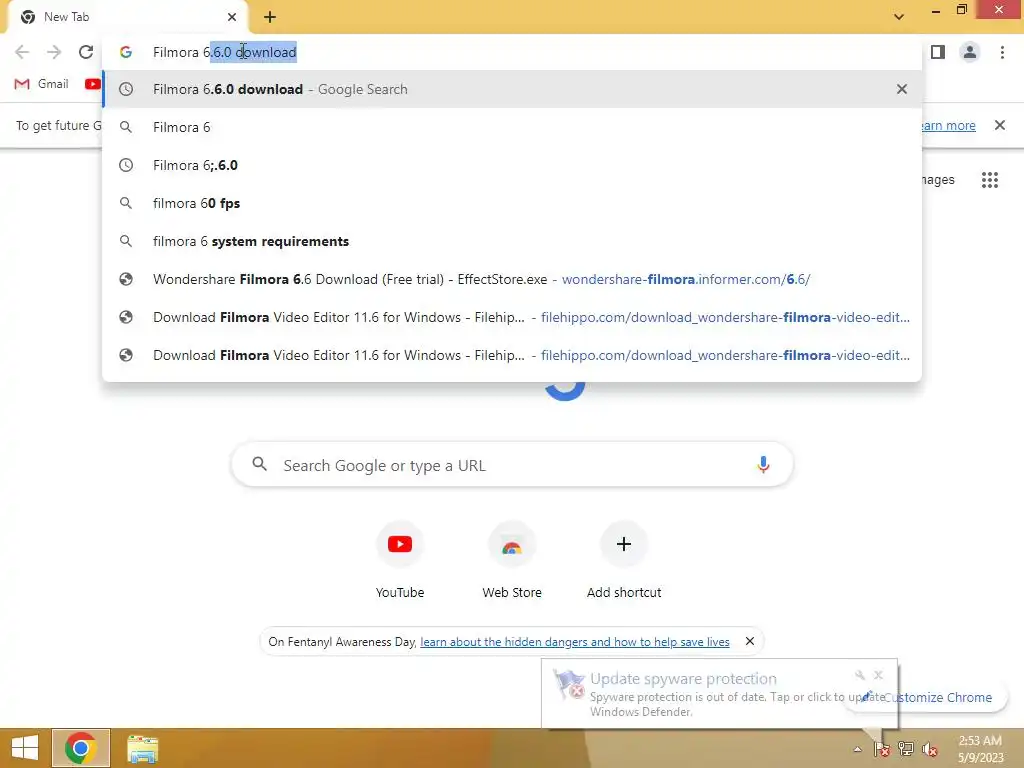Open the Update spyware protection notification
This screenshot has width=1024, height=768.
click(718, 694)
